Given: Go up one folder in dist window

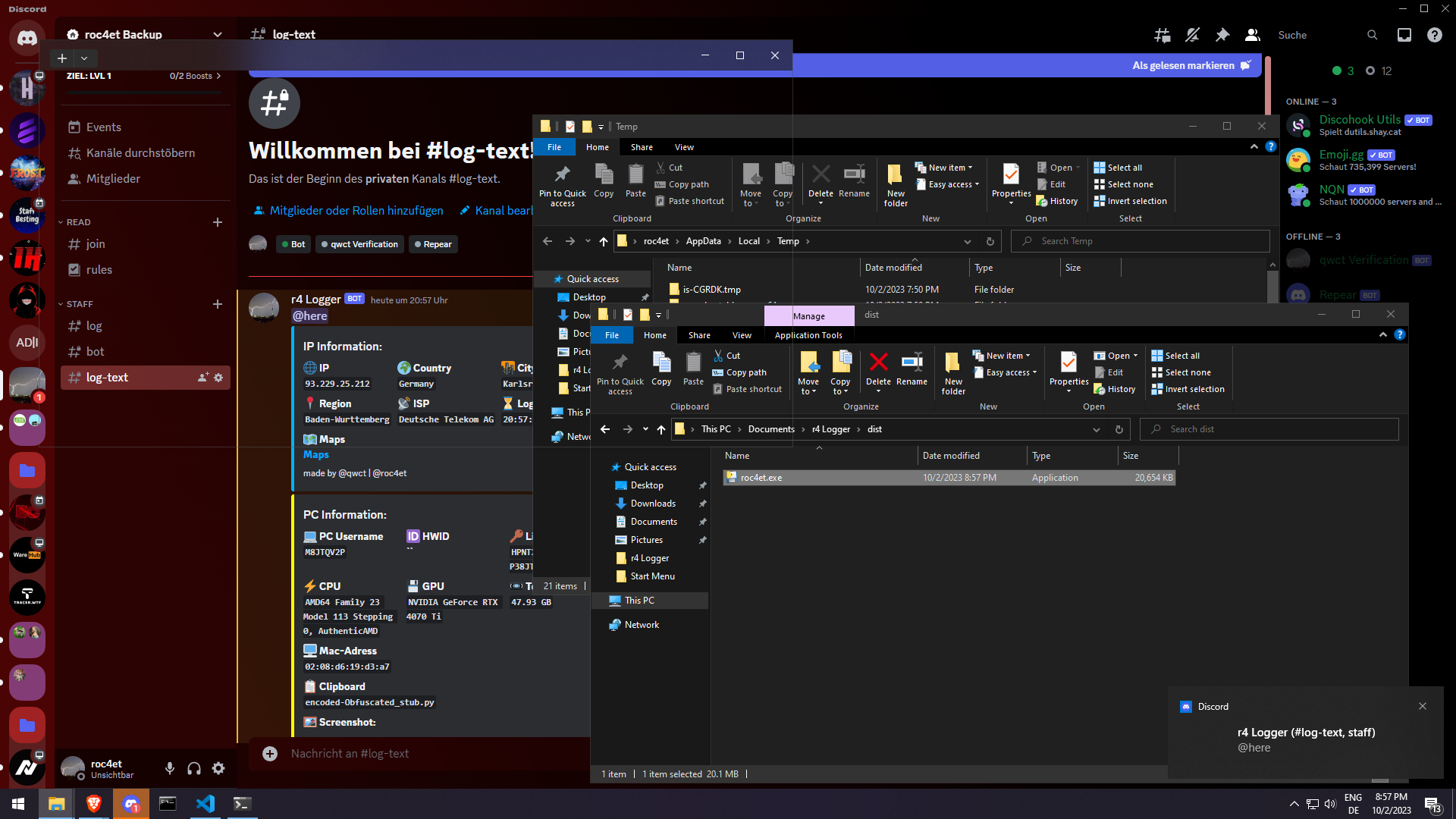Looking at the screenshot, I should tap(661, 429).
